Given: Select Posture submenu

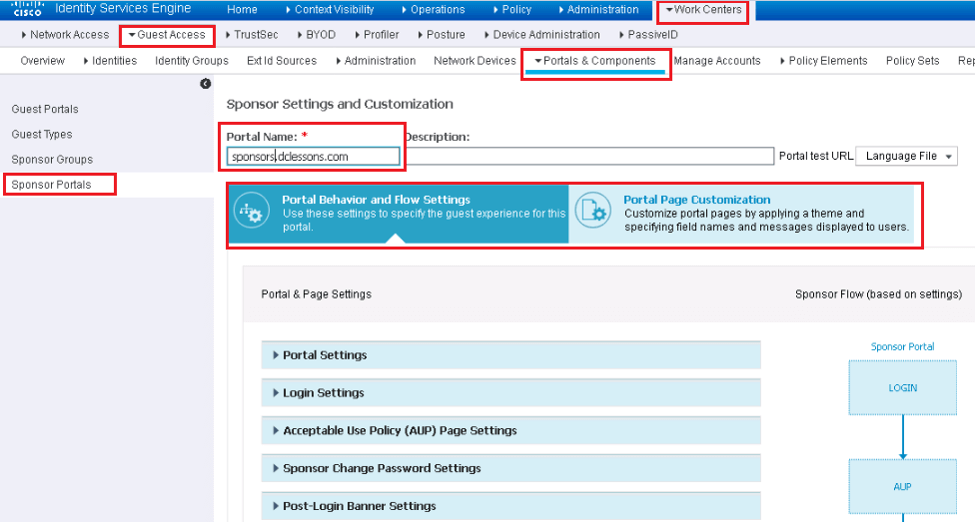Looking at the screenshot, I should (441, 35).
